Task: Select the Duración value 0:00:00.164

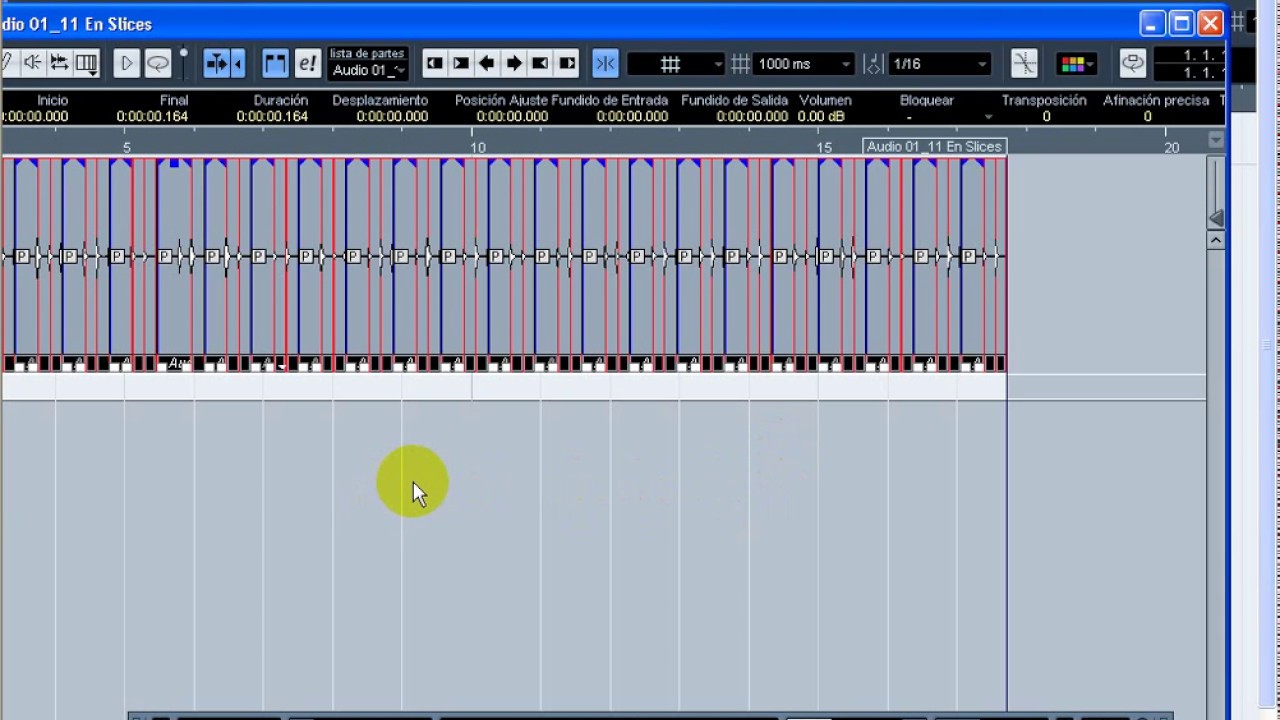Action: [x=272, y=117]
